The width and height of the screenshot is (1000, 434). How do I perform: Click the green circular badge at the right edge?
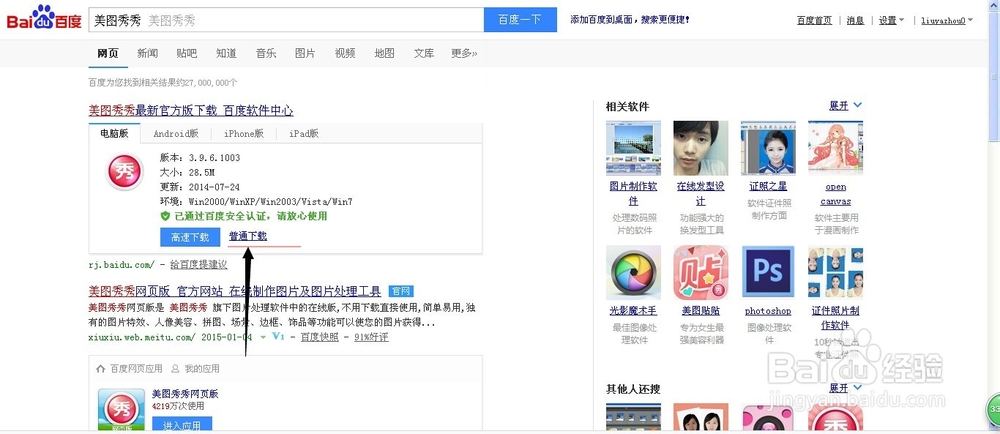(x=994, y=409)
